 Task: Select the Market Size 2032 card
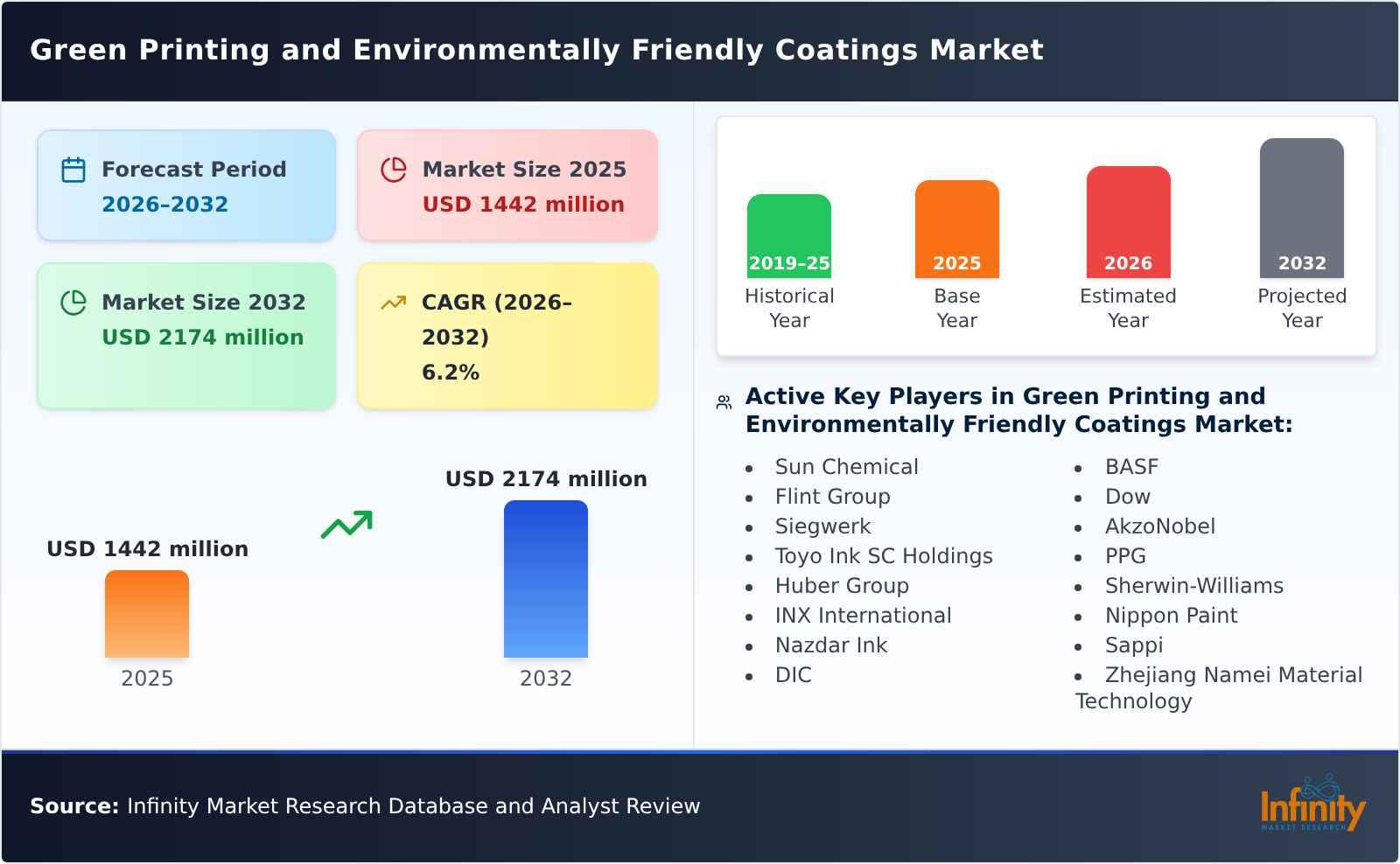coord(186,335)
